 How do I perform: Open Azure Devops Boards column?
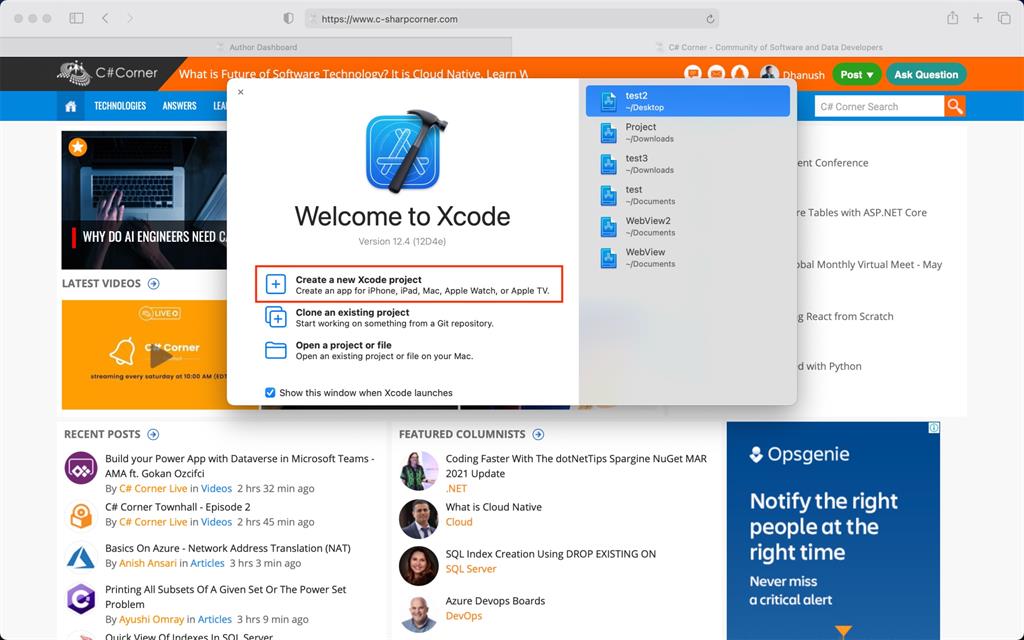(495, 601)
